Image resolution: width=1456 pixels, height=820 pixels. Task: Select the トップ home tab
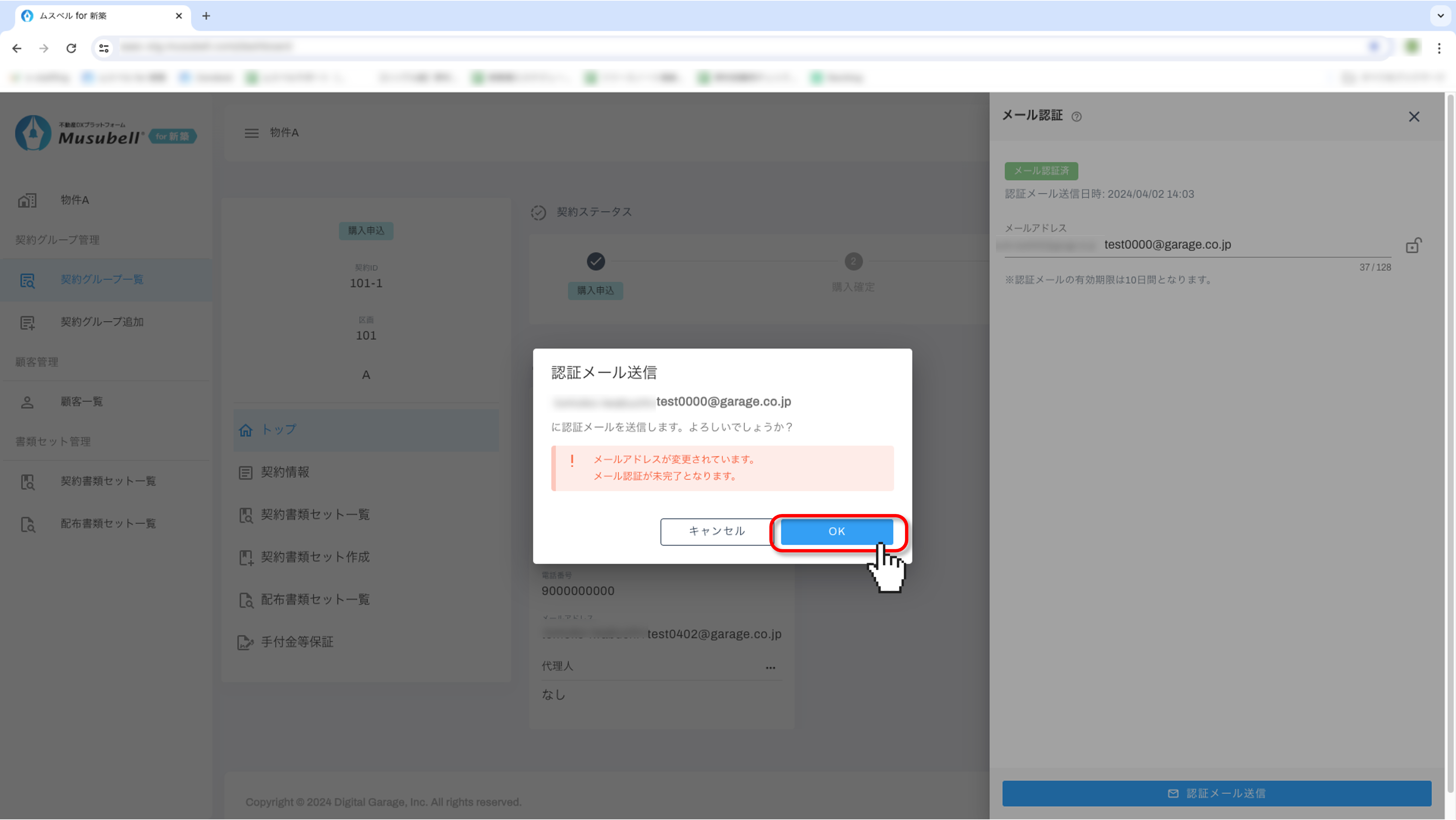coord(278,429)
